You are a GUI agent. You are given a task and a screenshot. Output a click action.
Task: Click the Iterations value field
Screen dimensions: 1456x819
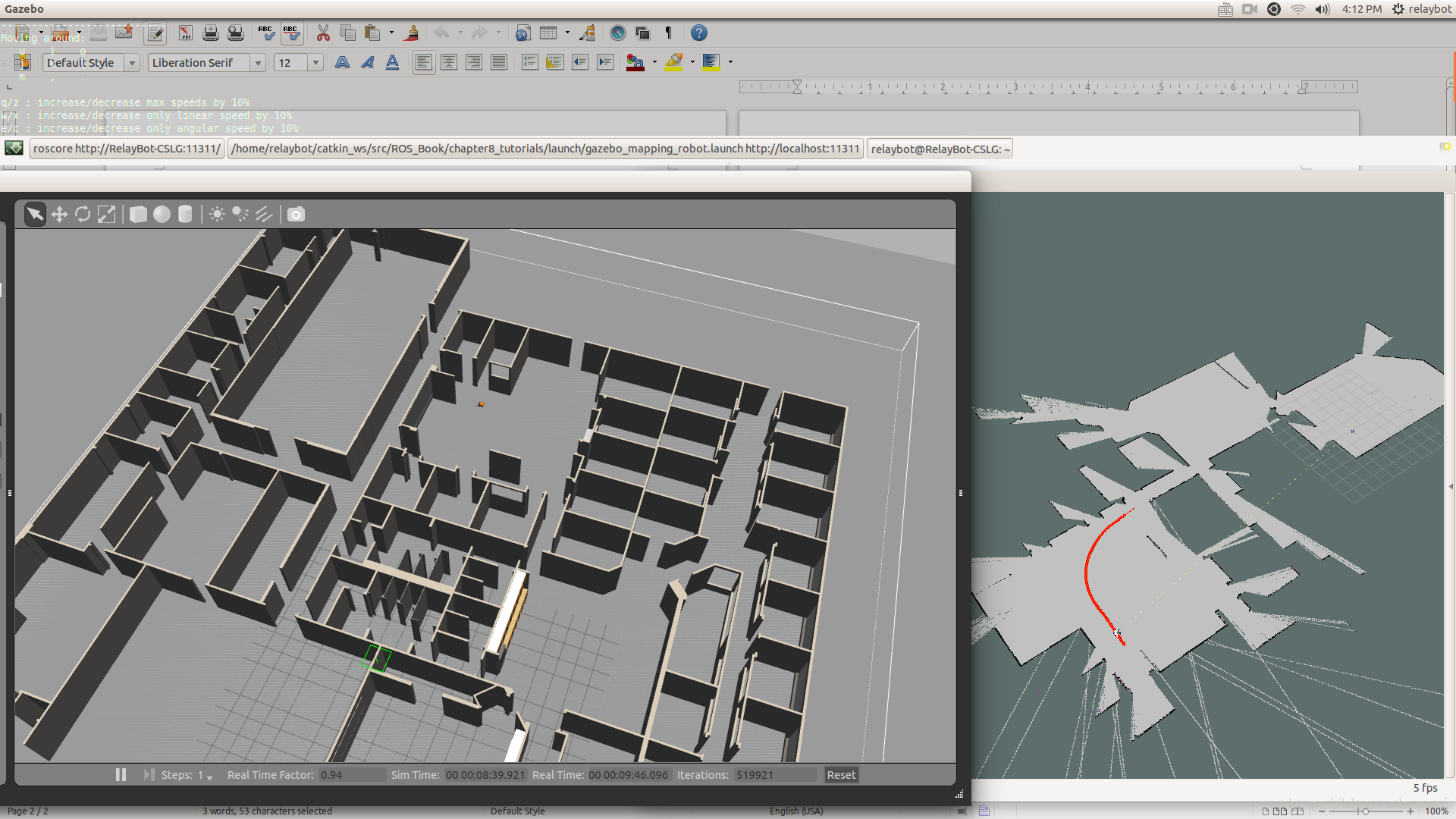pos(774,775)
